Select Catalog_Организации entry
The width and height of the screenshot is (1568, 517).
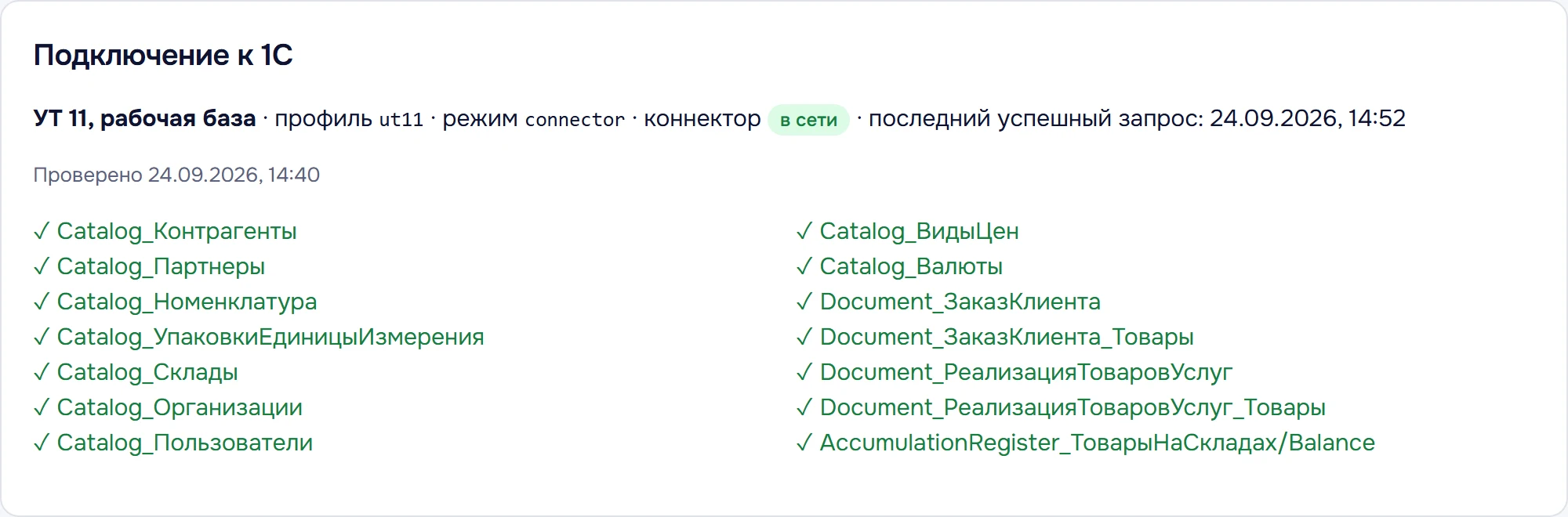[x=168, y=407]
